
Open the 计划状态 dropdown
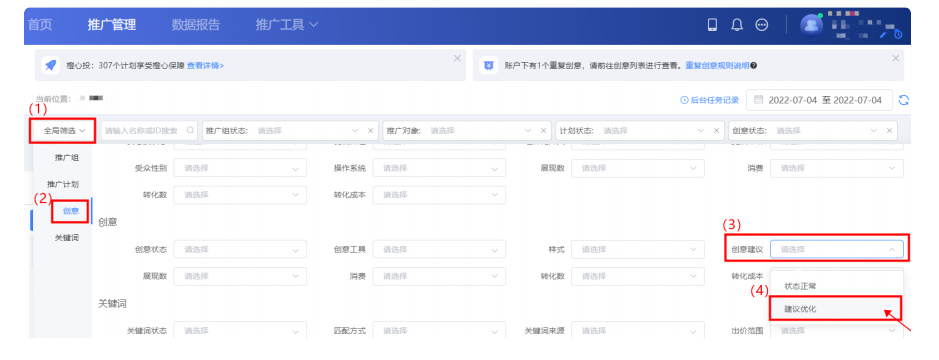(x=640, y=131)
